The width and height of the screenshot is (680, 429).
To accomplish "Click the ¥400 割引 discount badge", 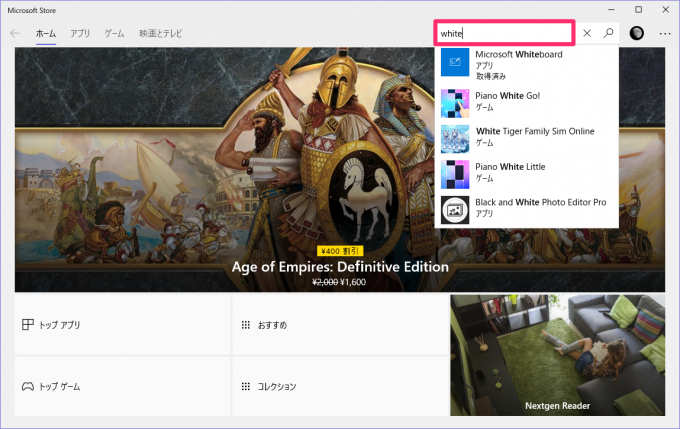I will [x=340, y=251].
